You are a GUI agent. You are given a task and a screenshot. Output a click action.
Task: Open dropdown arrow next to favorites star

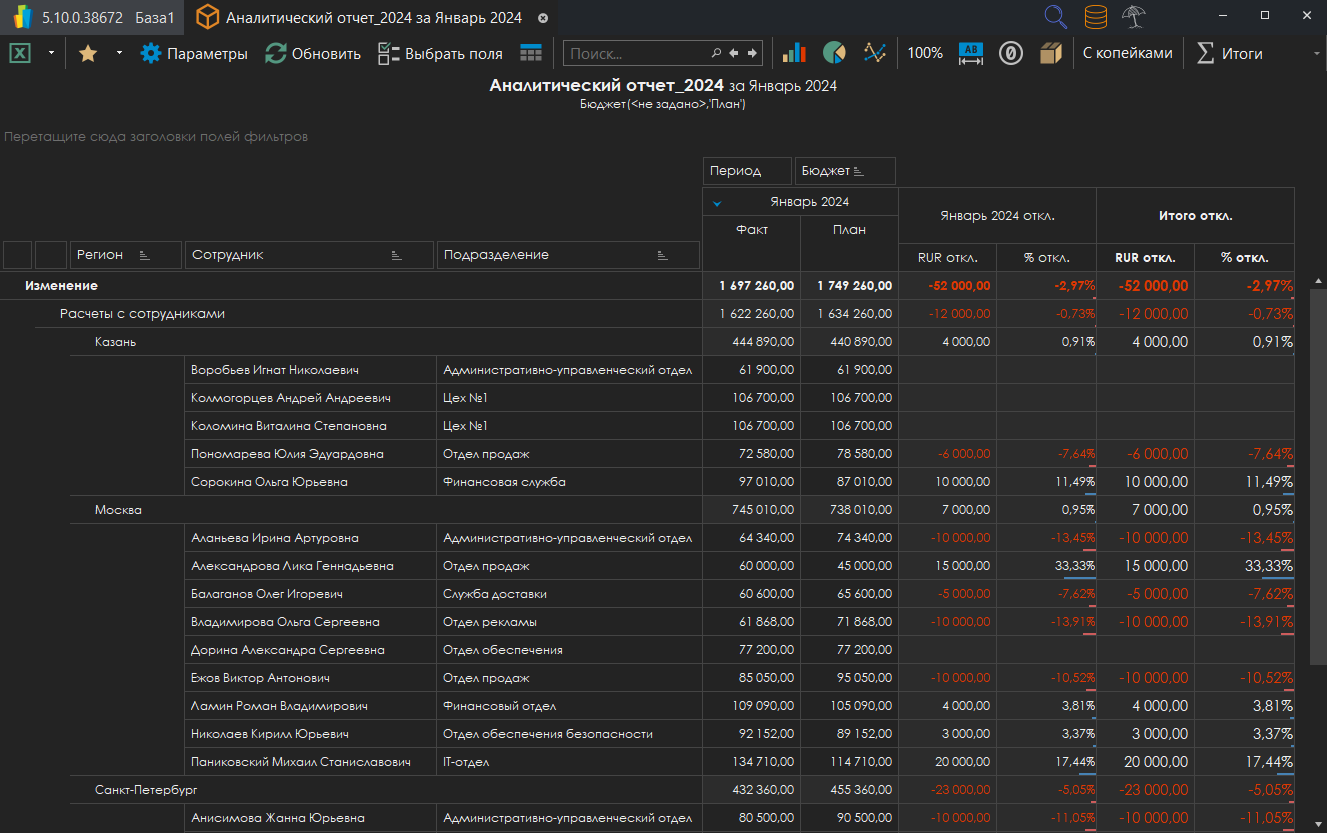coord(119,53)
